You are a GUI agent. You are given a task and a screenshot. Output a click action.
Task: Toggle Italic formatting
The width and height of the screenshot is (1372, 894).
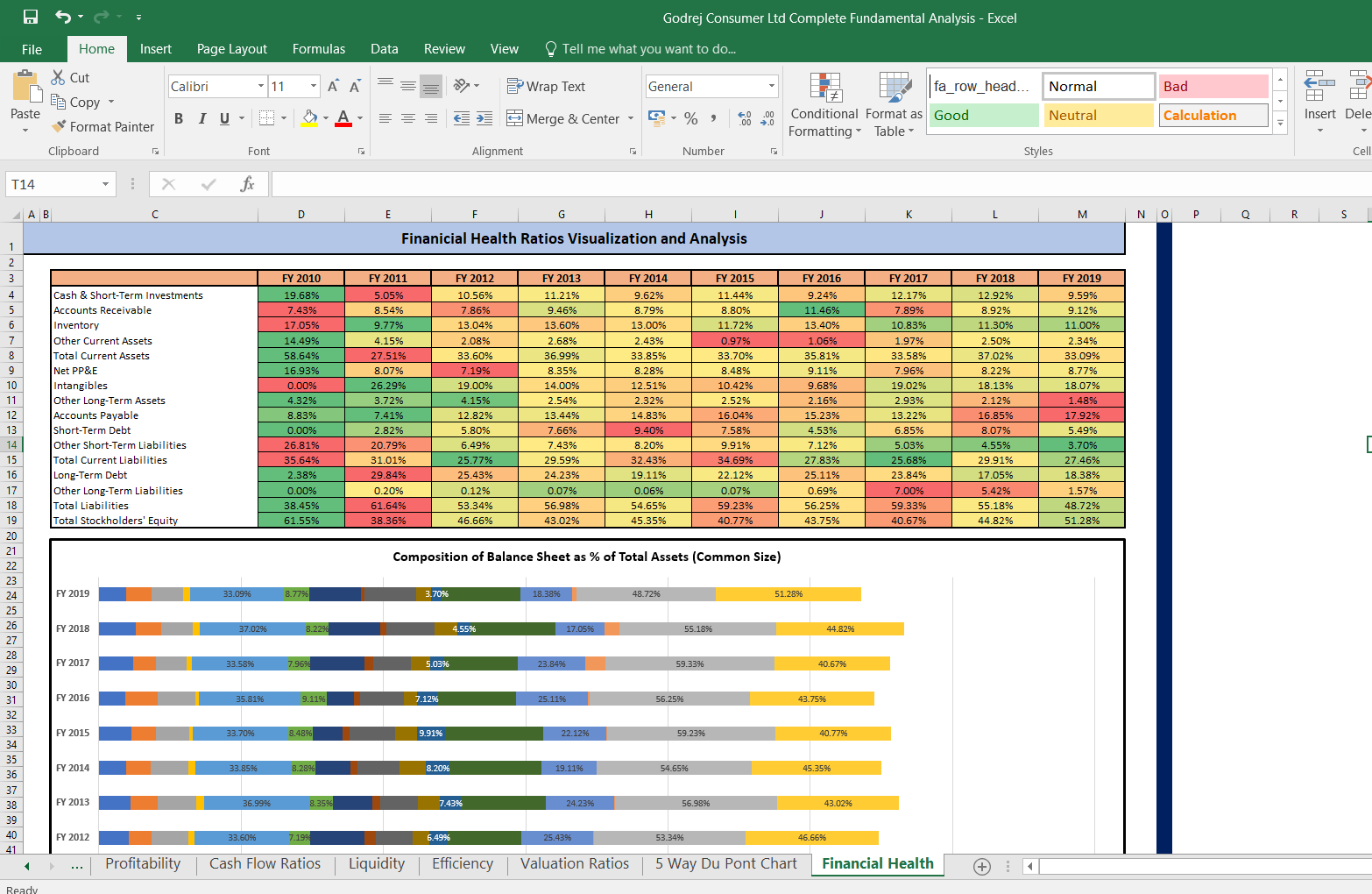tap(202, 118)
